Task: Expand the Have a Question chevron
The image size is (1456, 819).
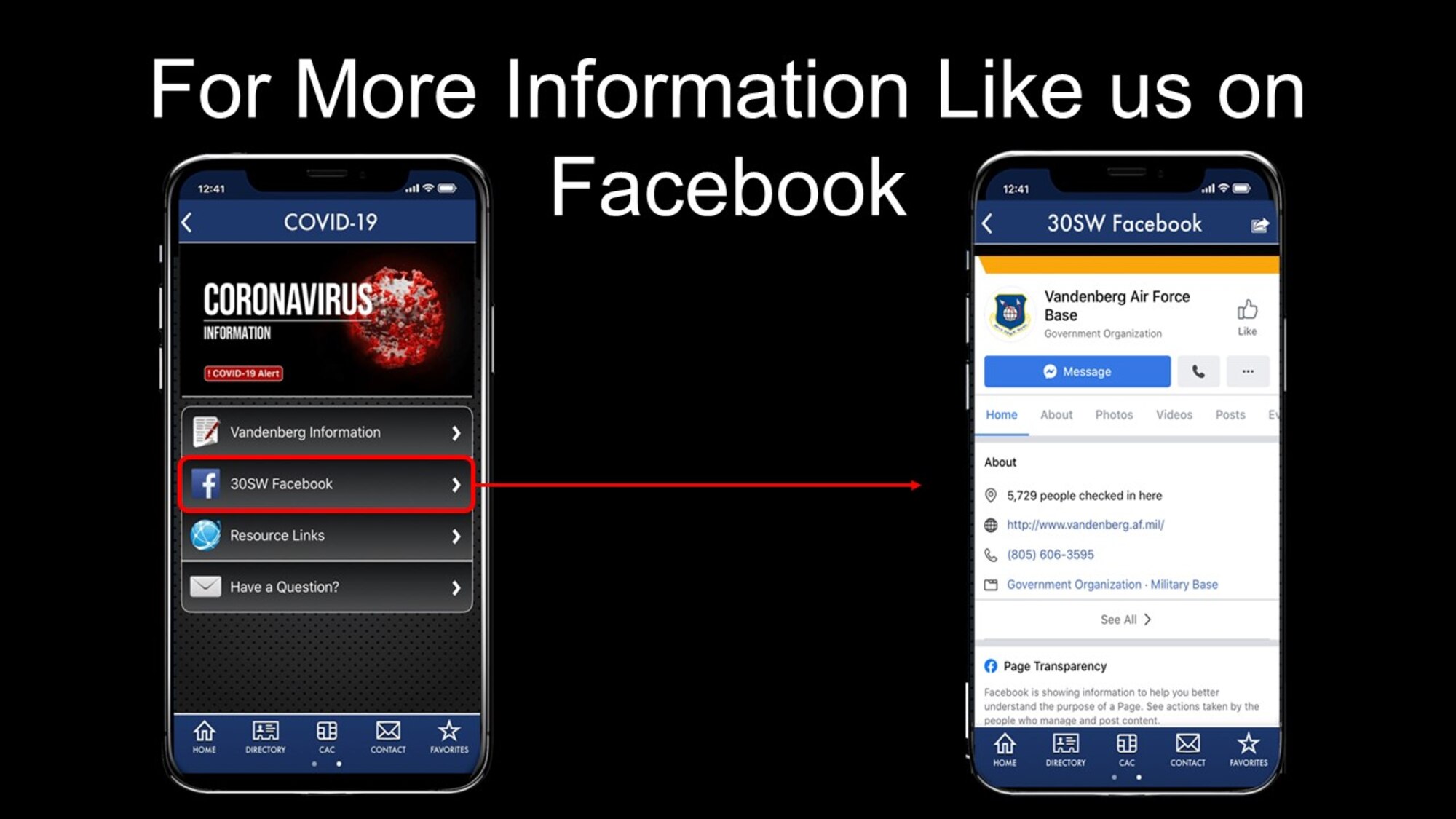Action: (457, 586)
